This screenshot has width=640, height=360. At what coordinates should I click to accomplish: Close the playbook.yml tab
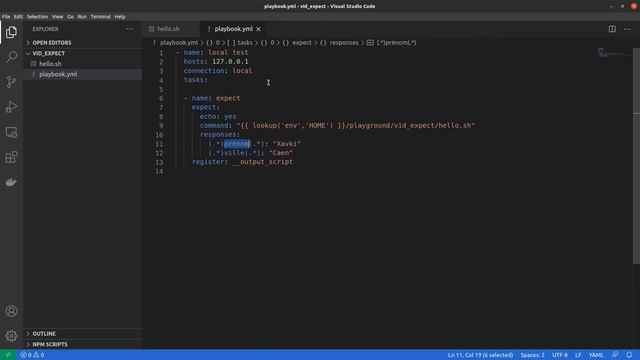coord(258,29)
